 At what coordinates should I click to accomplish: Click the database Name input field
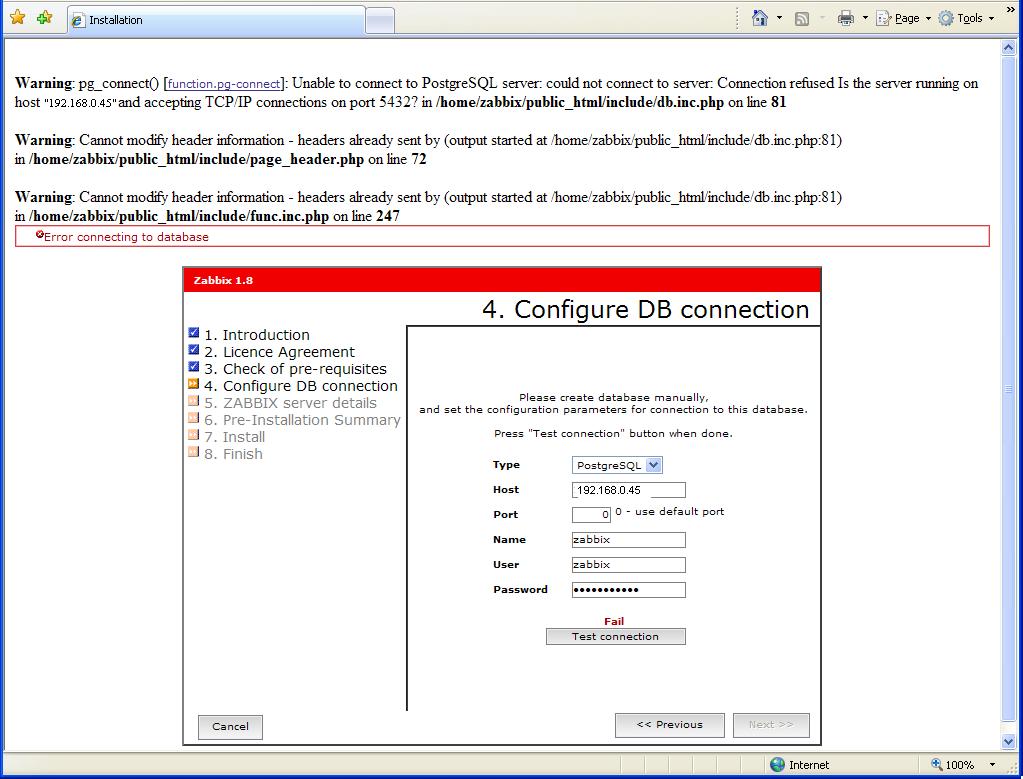point(629,540)
